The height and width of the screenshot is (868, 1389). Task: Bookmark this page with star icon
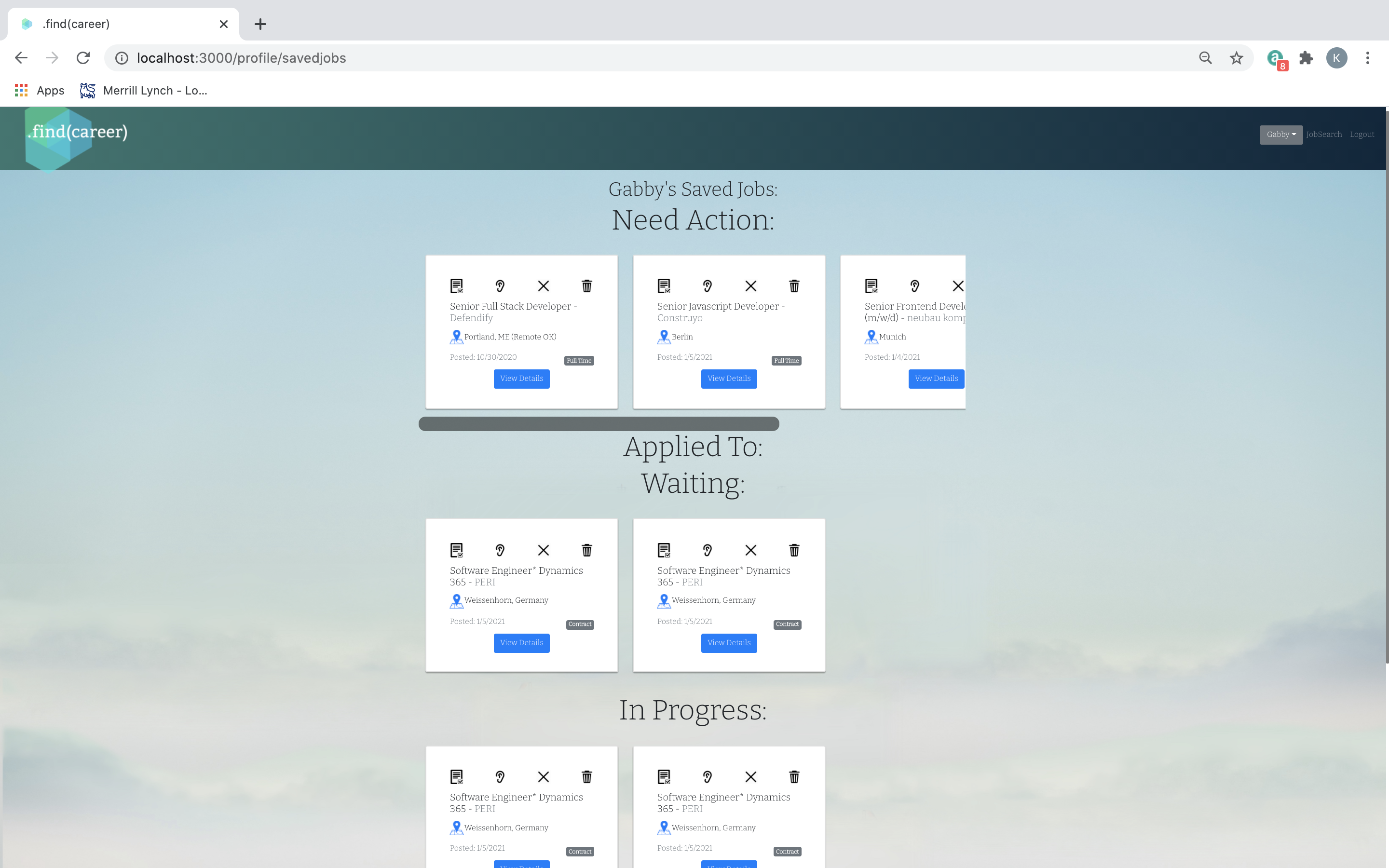tap(1236, 58)
